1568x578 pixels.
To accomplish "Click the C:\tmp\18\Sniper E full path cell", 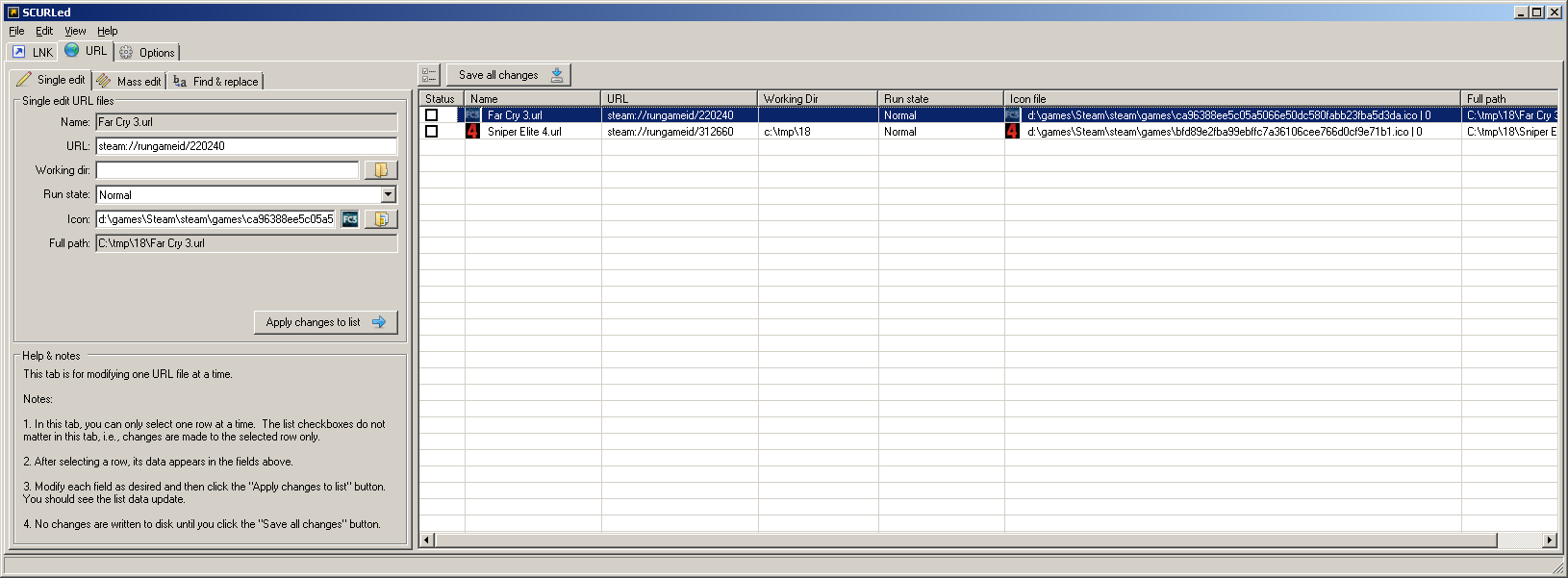I will [1511, 132].
